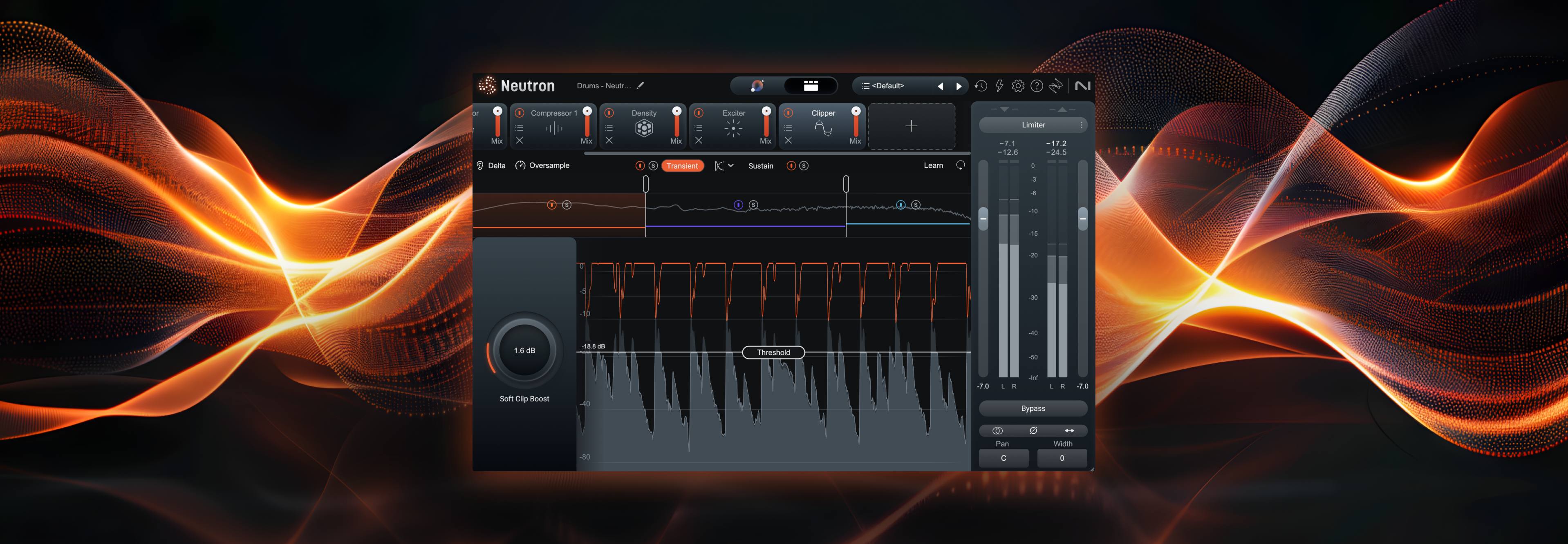This screenshot has width=1568, height=544.
Task: Go to the previous preset arrow
Action: (941, 87)
